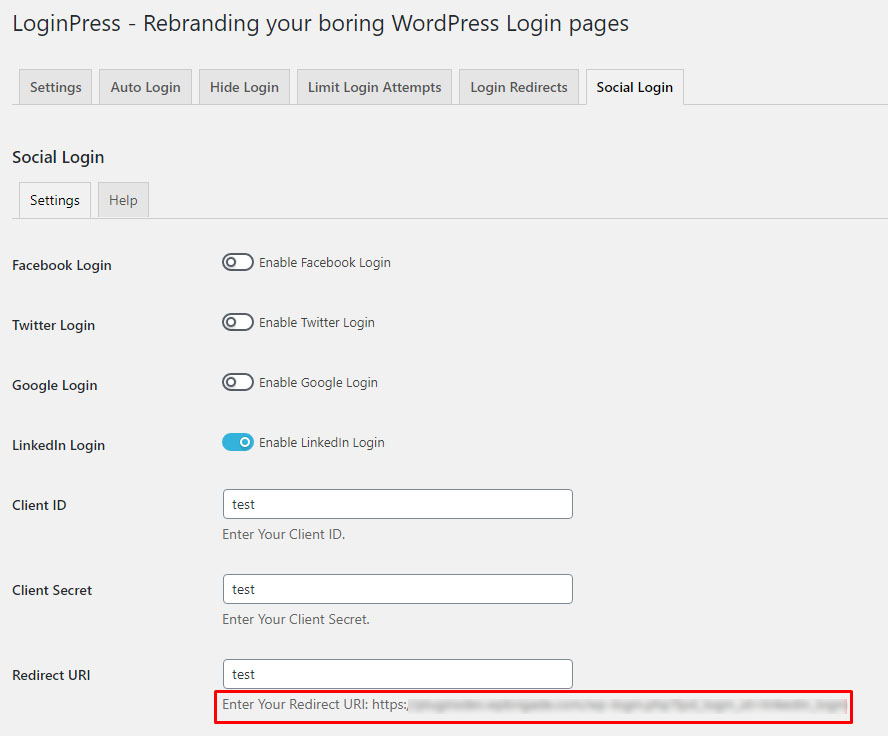Screen dimensions: 888x736
Task: Click the "Enable Google Login" label
Action: coord(318,383)
